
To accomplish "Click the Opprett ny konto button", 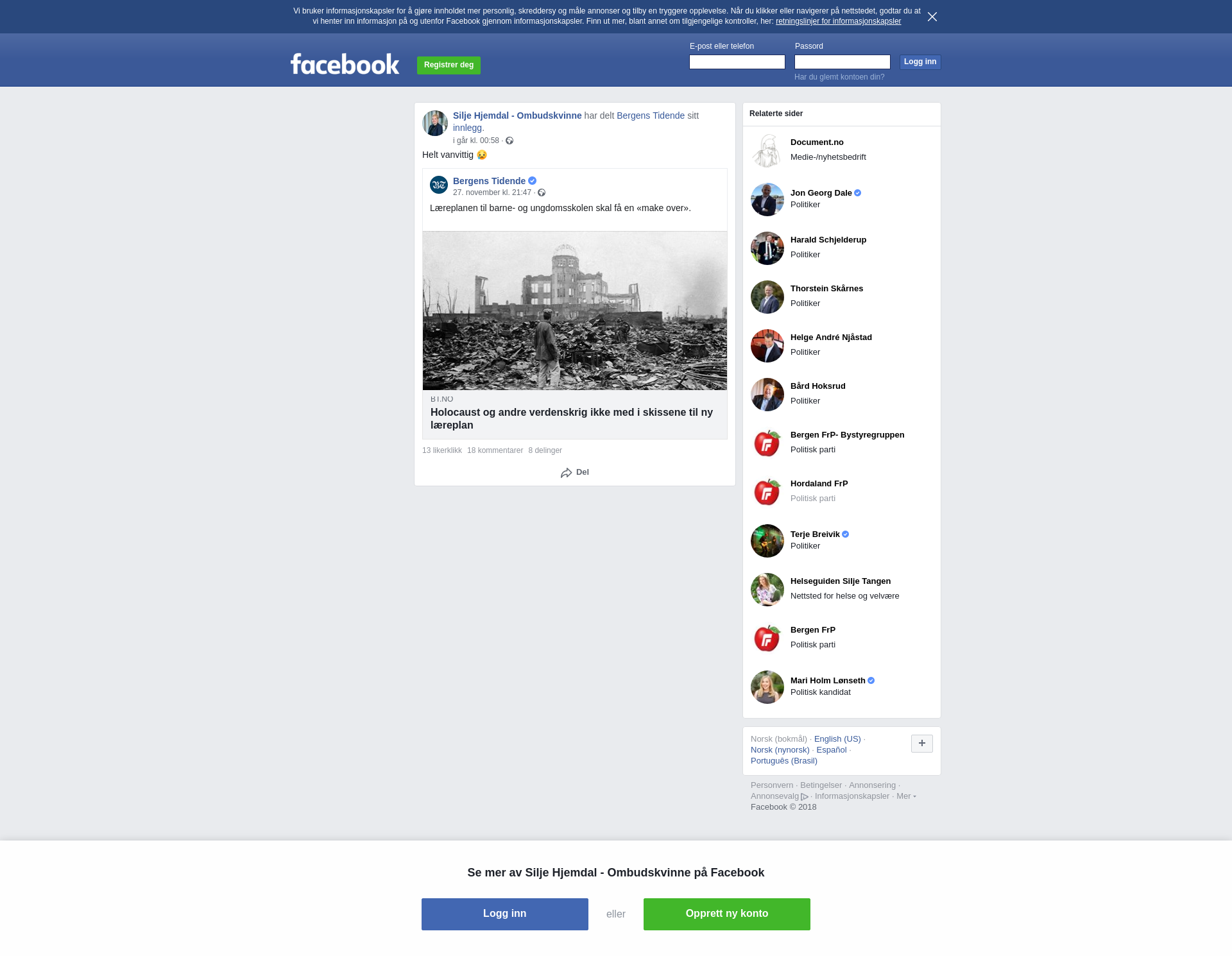I will coord(727,914).
